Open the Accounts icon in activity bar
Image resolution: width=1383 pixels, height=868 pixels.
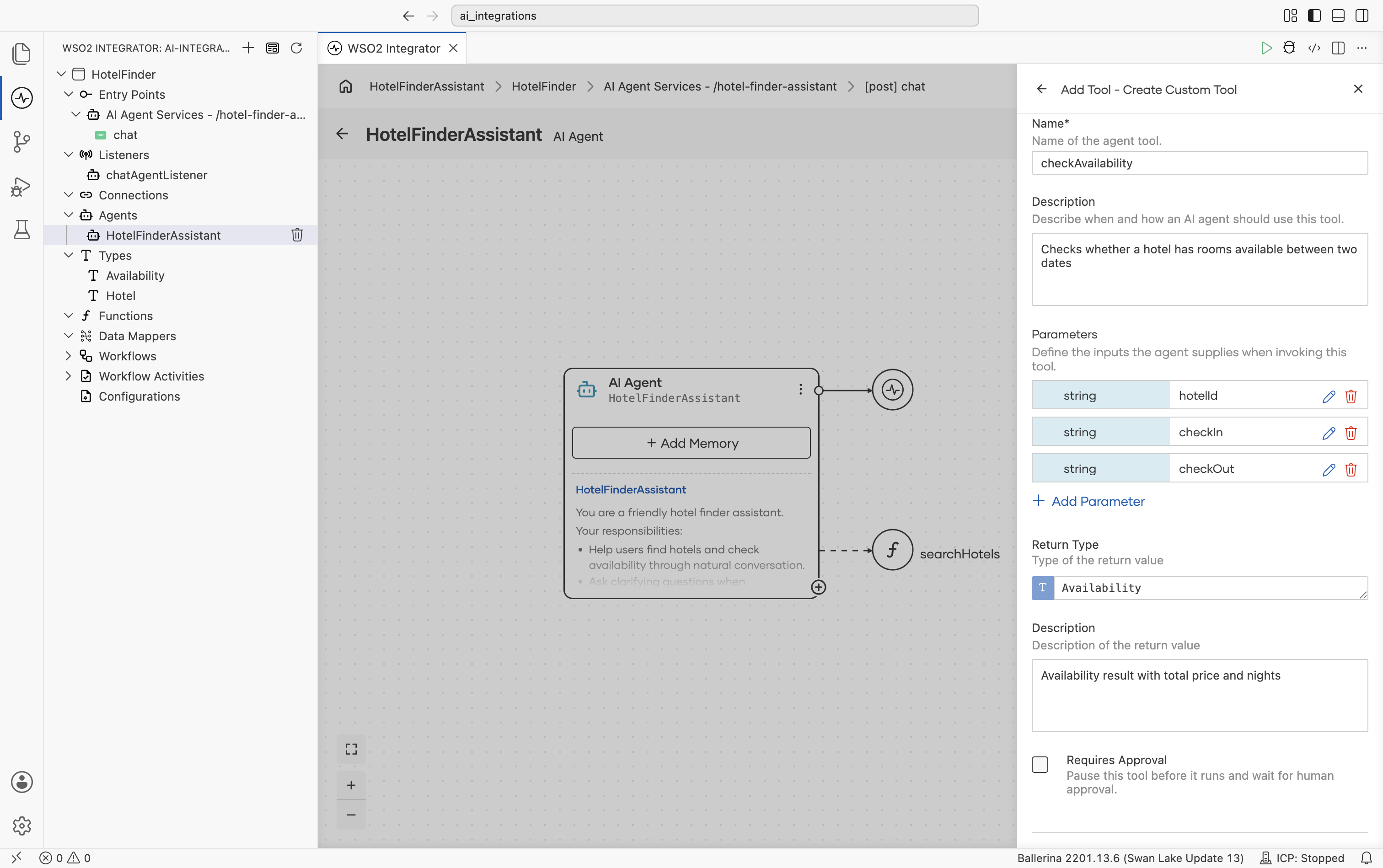point(21,782)
